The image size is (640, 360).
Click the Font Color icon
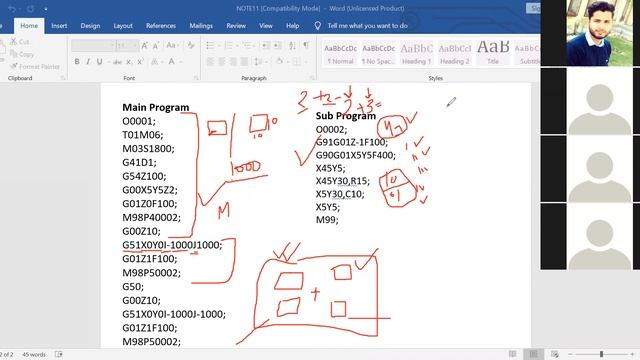(172, 62)
